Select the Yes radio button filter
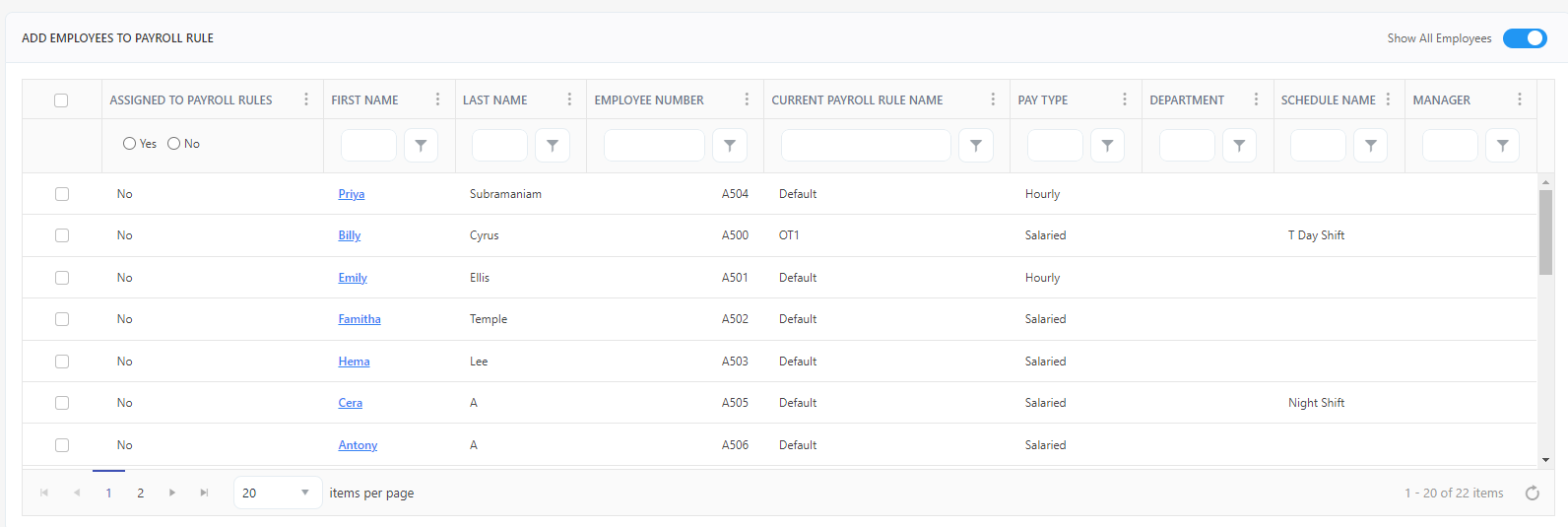This screenshot has height=527, width=1568. 129,144
